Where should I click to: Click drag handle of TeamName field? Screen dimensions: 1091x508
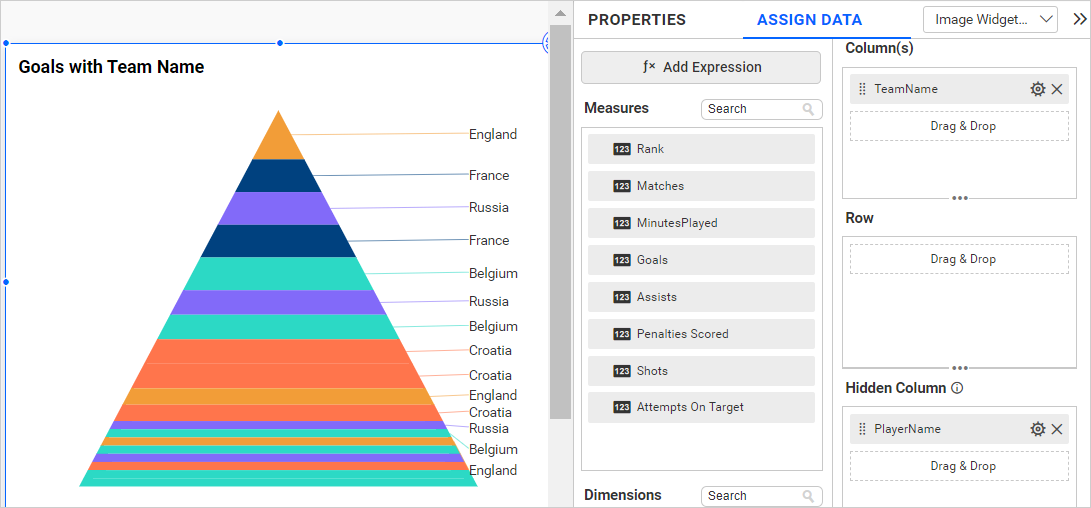click(x=862, y=89)
